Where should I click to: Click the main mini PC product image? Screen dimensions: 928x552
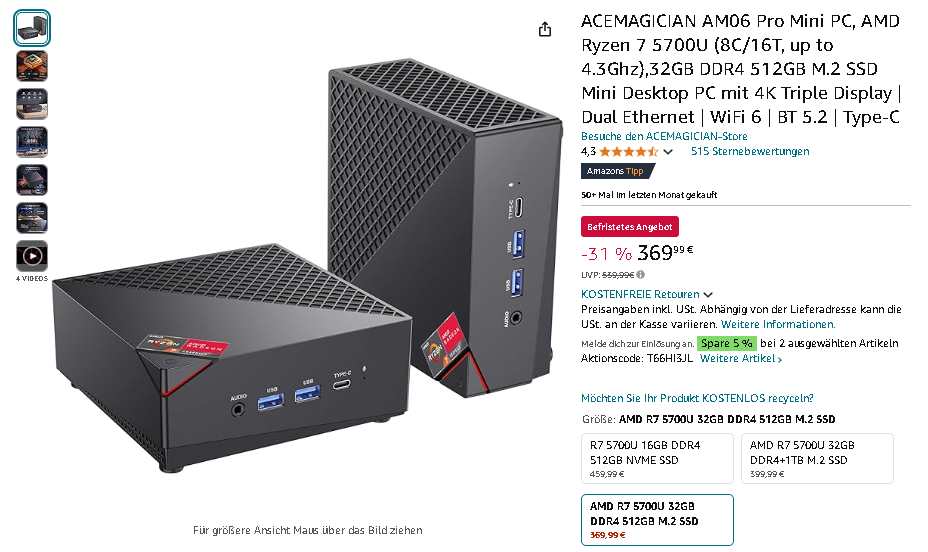click(307, 266)
